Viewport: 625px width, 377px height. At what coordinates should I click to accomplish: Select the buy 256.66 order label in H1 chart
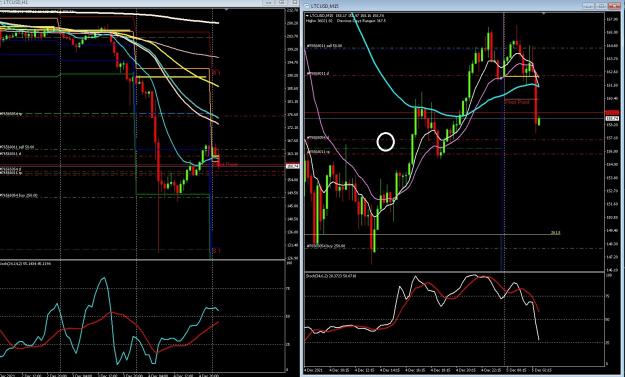[19, 196]
